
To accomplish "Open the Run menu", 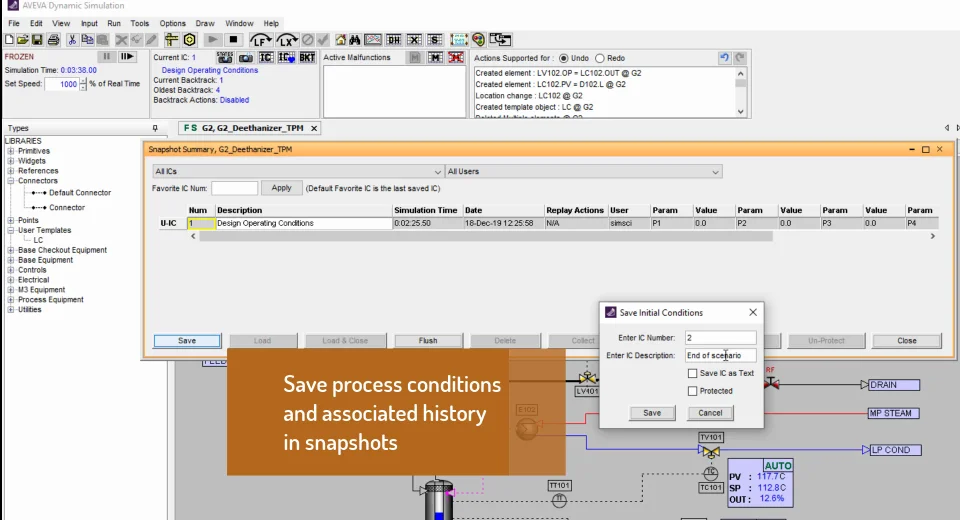I will (114, 23).
